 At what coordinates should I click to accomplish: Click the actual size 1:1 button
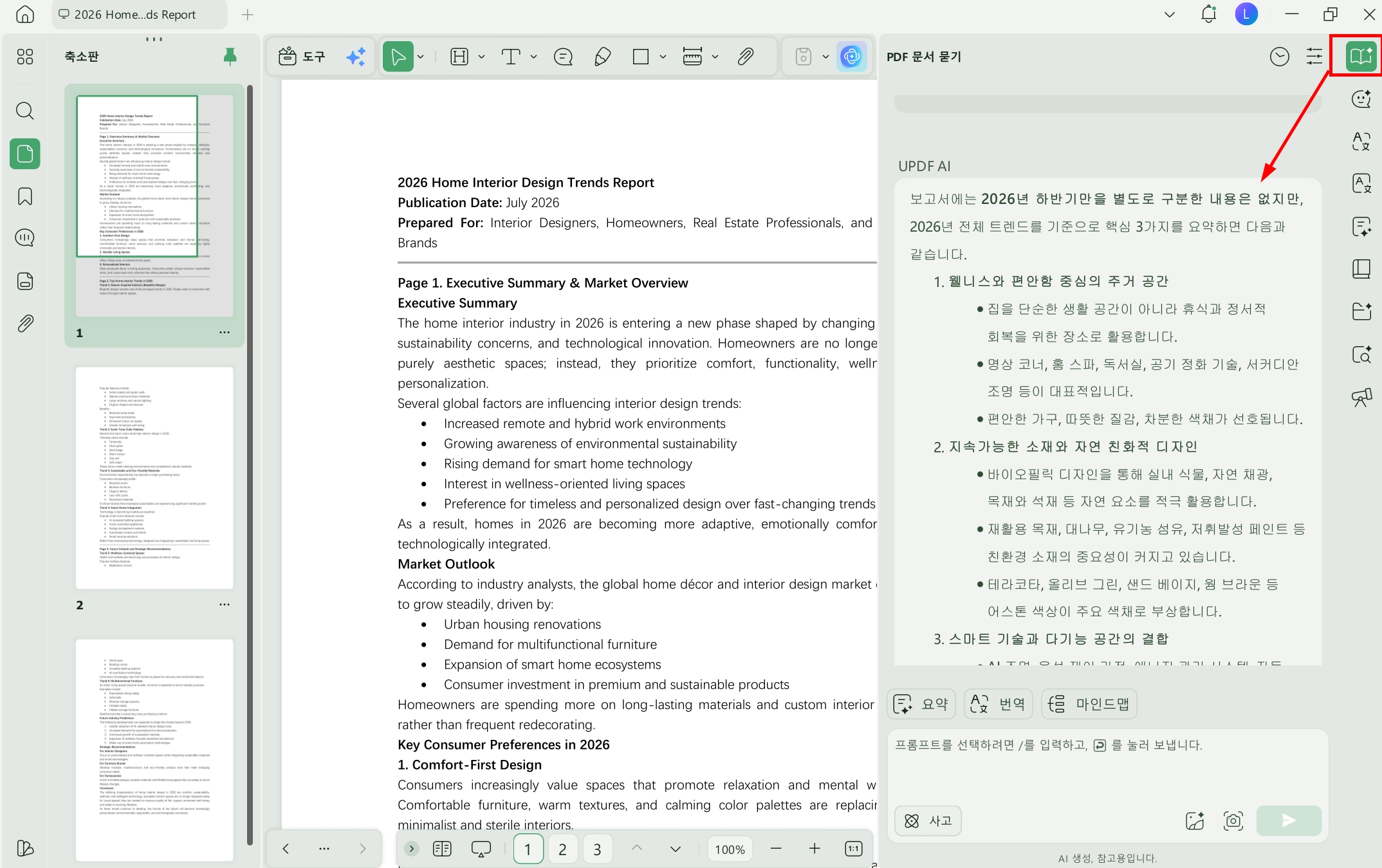[853, 849]
